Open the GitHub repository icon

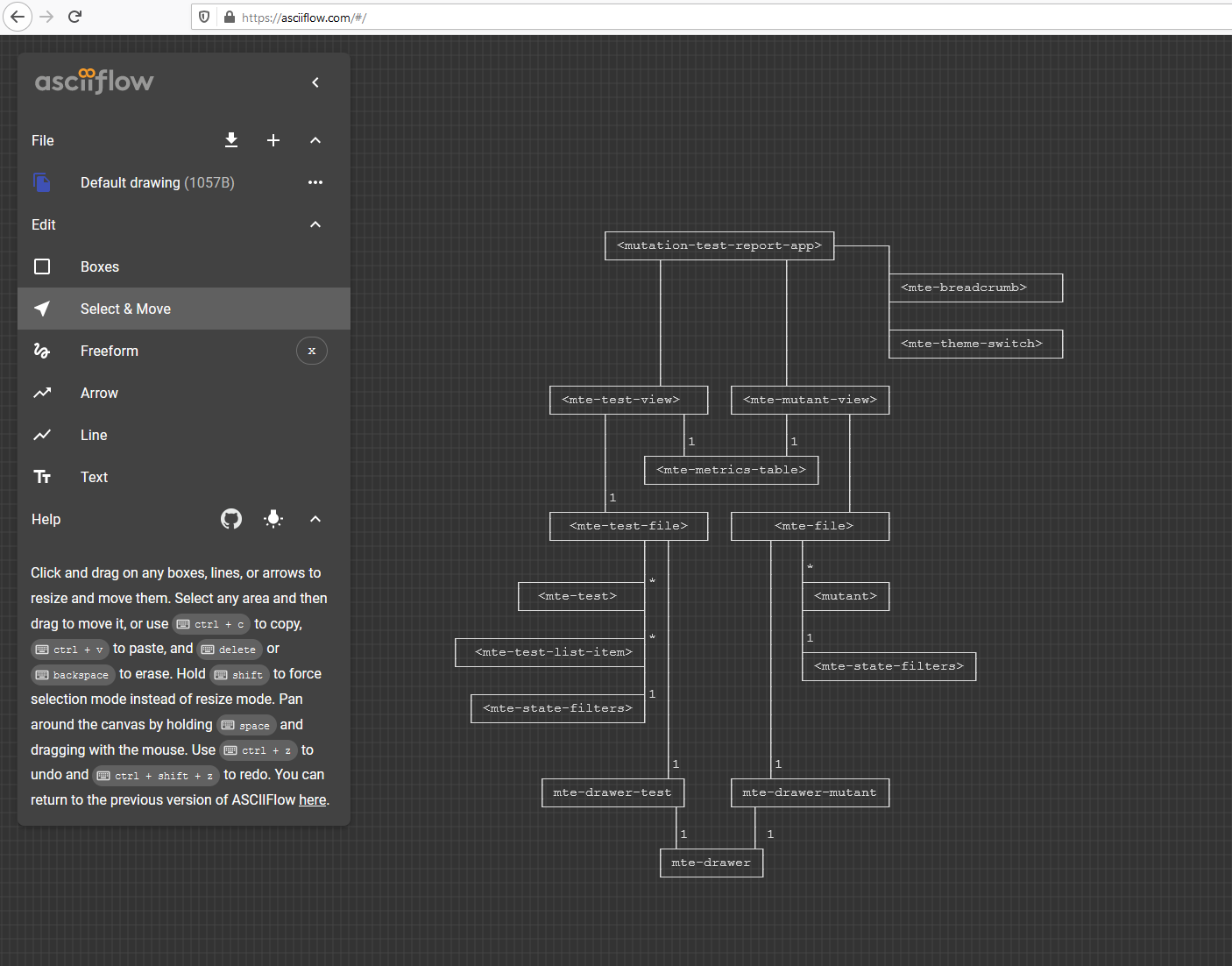click(x=231, y=519)
